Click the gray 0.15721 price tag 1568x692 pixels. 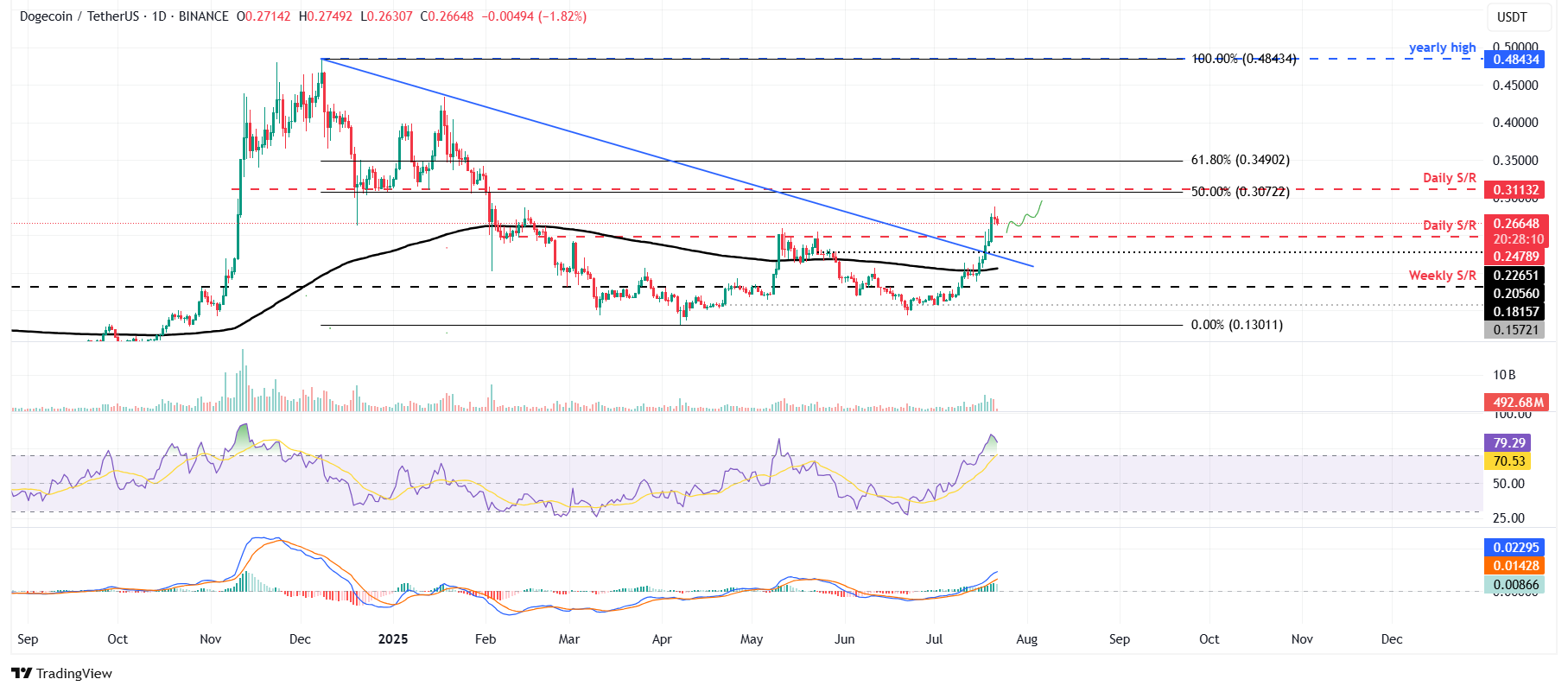click(x=1516, y=330)
